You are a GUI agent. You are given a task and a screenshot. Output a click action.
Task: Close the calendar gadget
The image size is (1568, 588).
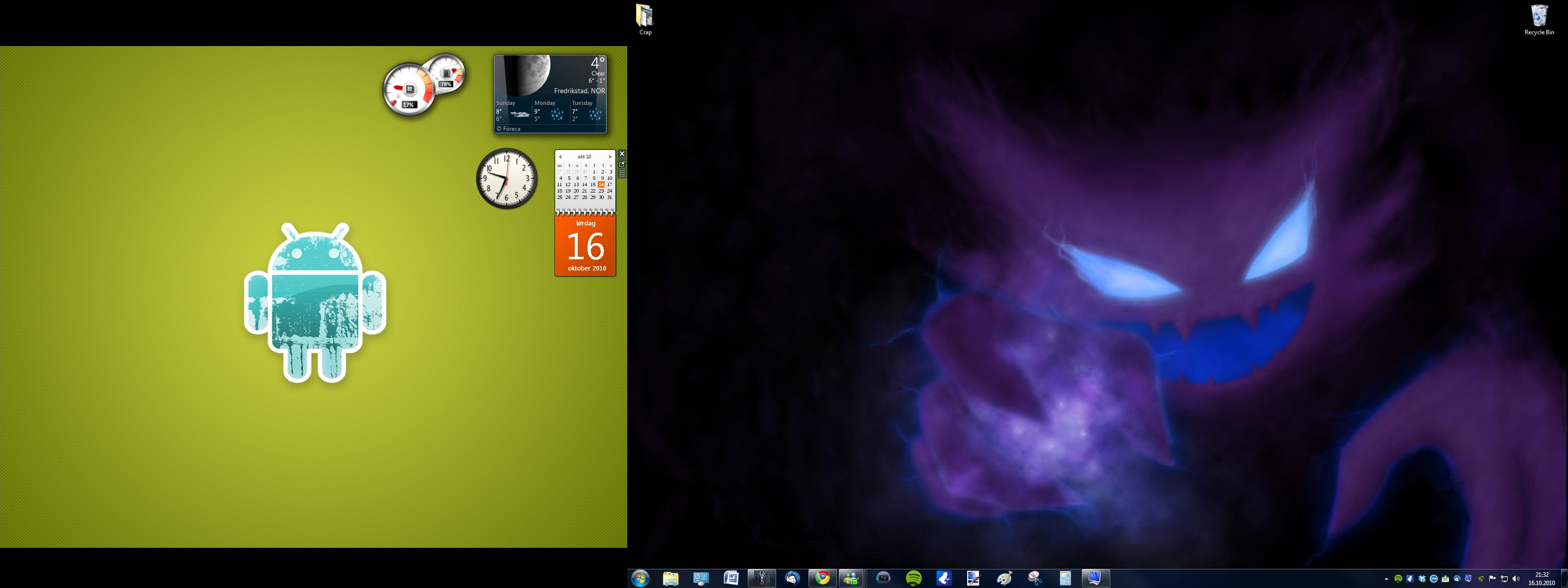click(x=622, y=153)
